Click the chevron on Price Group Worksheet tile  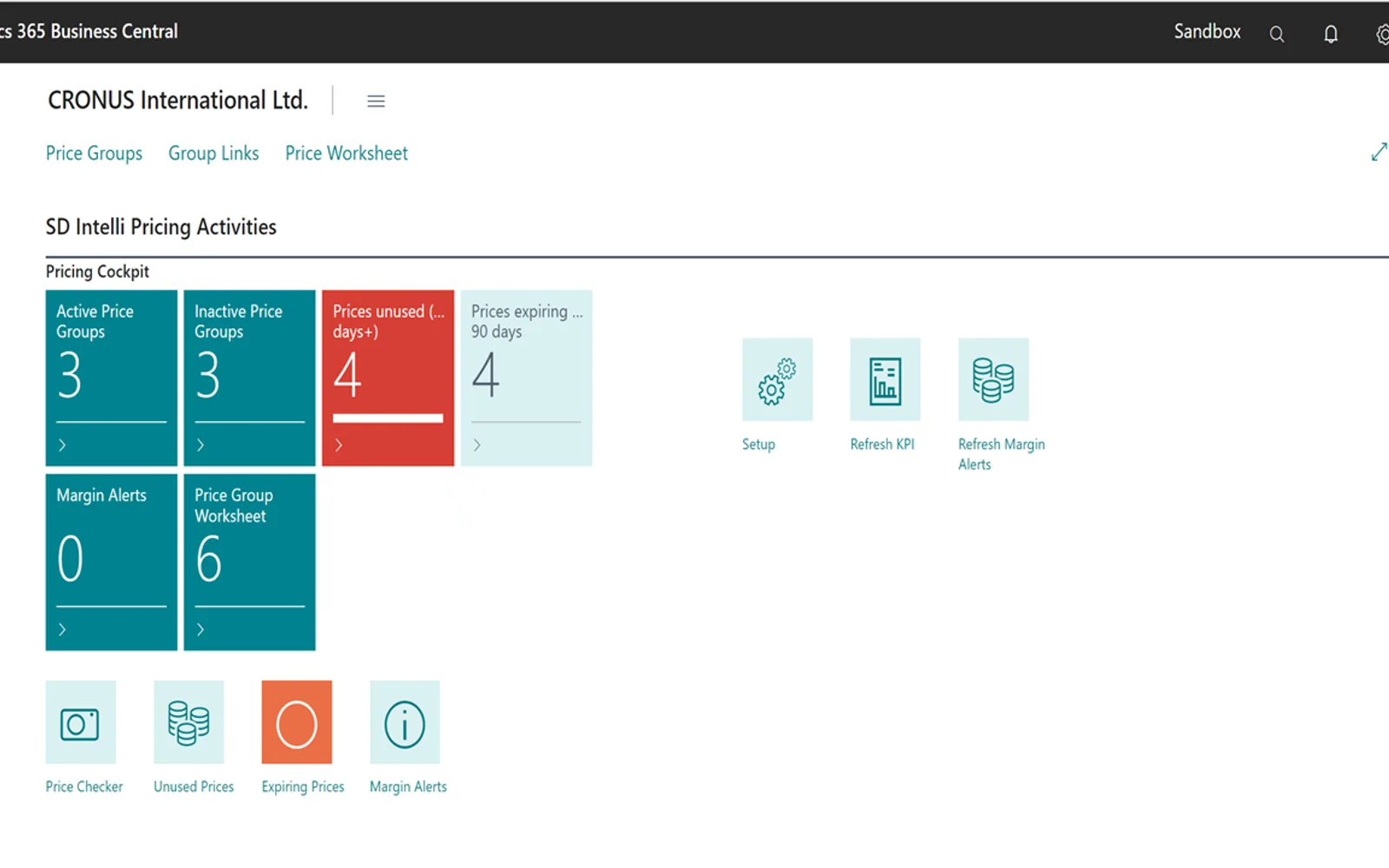(x=201, y=629)
